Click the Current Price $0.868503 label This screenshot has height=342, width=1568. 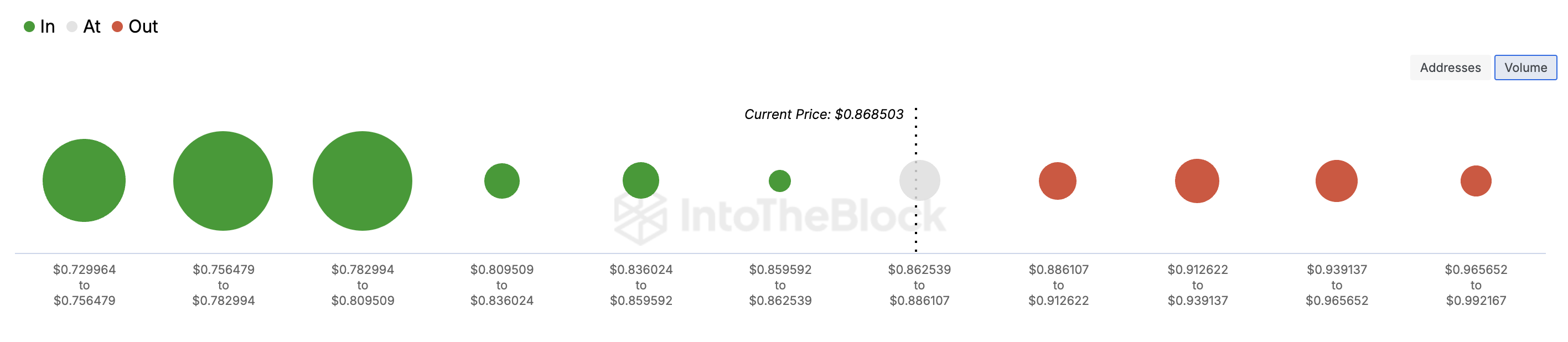pyautogui.click(x=824, y=115)
